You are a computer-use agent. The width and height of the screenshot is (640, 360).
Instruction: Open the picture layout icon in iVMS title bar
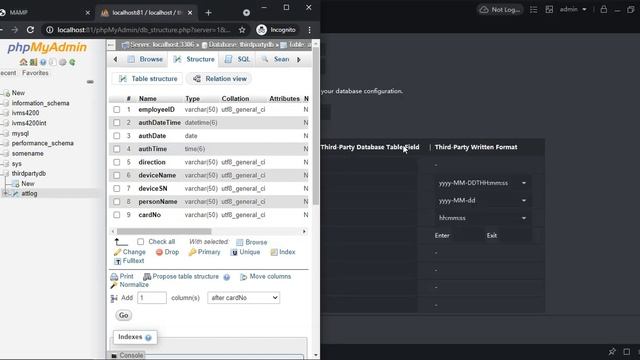point(549,9)
